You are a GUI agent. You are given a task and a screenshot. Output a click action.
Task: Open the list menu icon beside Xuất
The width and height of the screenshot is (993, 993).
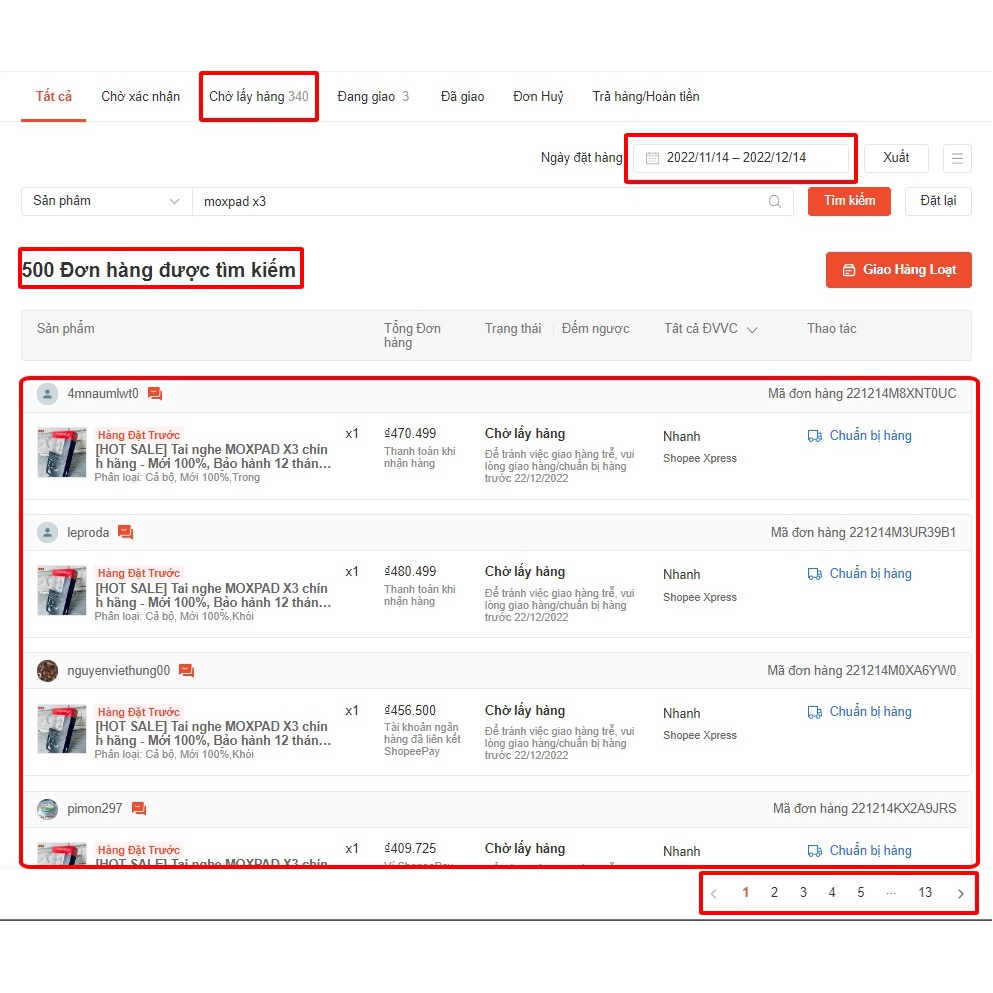click(x=957, y=158)
